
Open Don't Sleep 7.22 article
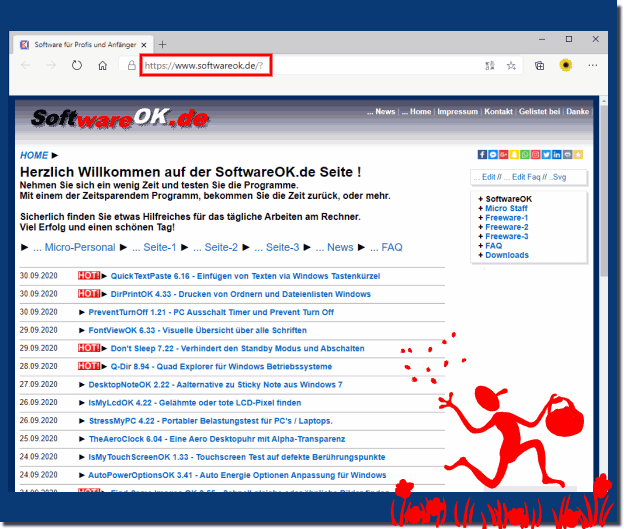point(237,348)
